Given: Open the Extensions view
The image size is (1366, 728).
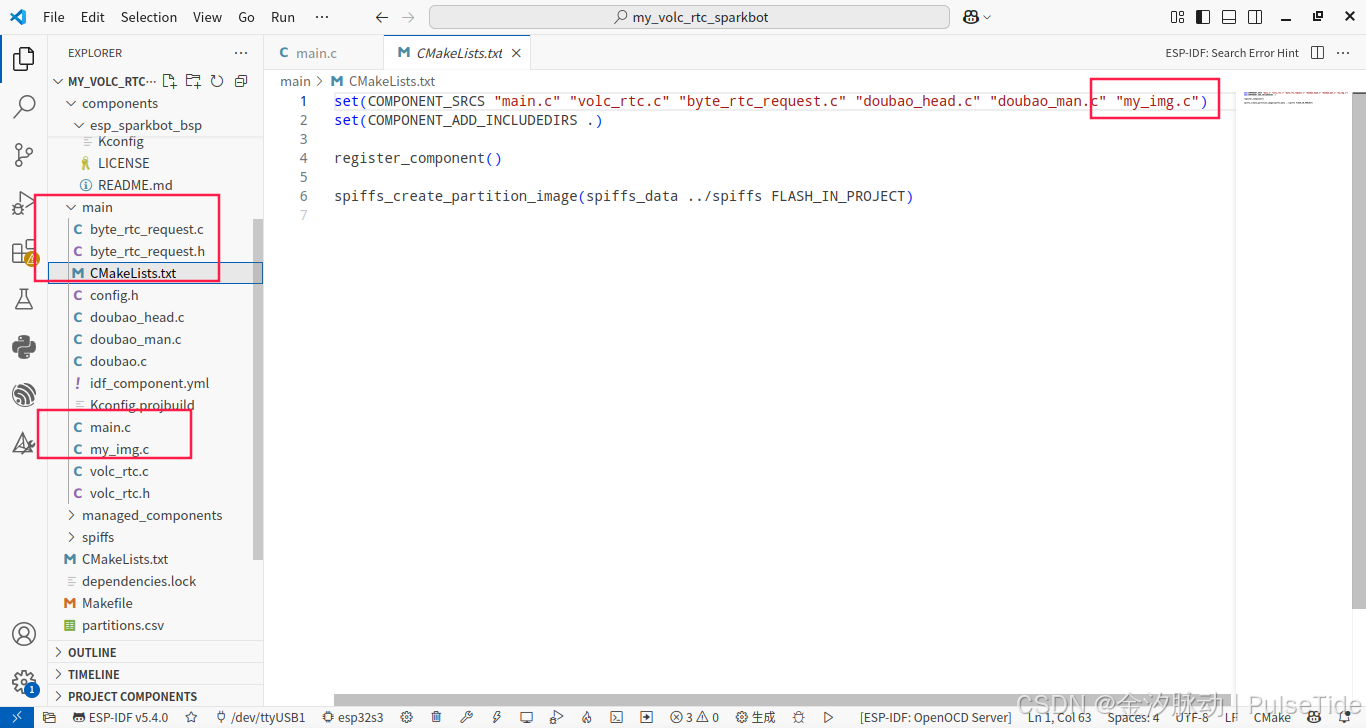Looking at the screenshot, I should click(24, 252).
